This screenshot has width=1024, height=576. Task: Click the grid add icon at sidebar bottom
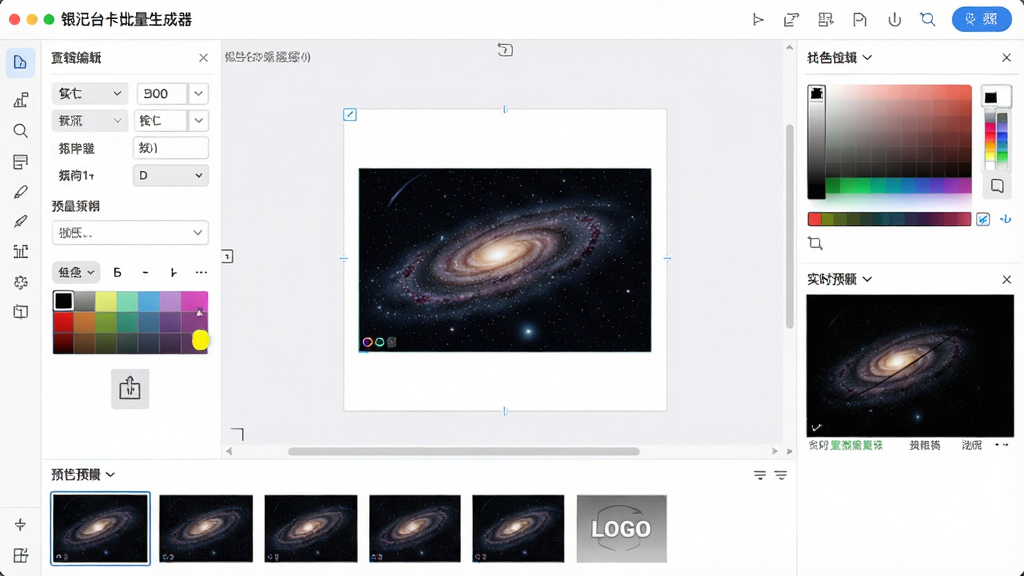point(20,555)
